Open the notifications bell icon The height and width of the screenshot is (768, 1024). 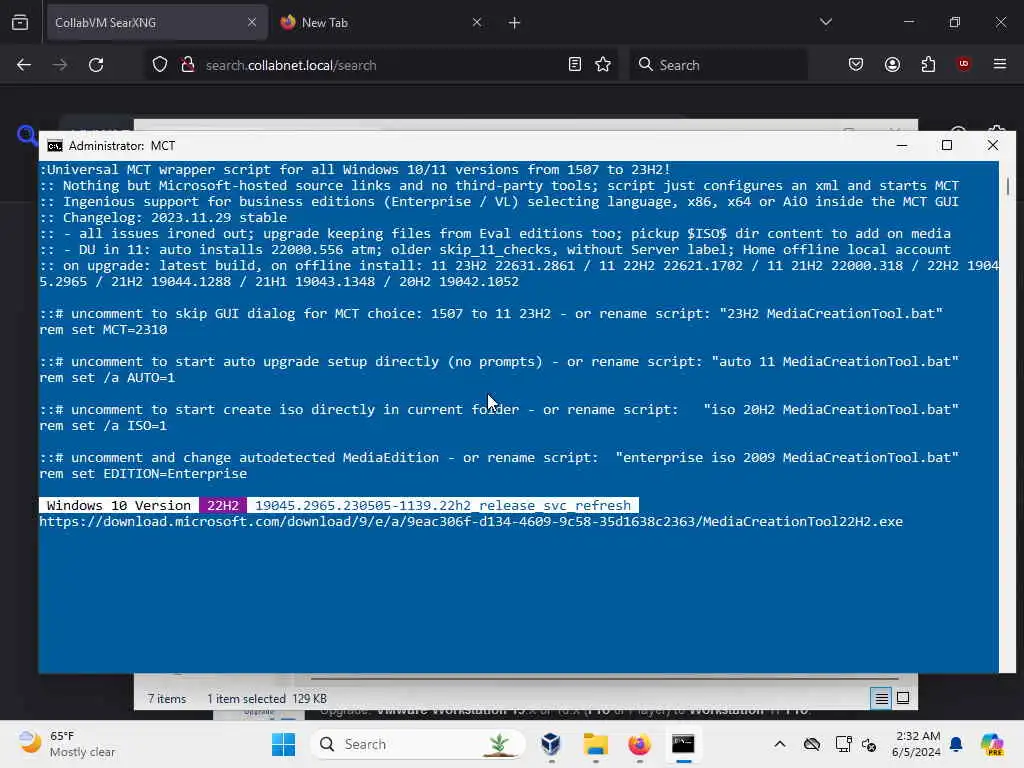coord(956,744)
